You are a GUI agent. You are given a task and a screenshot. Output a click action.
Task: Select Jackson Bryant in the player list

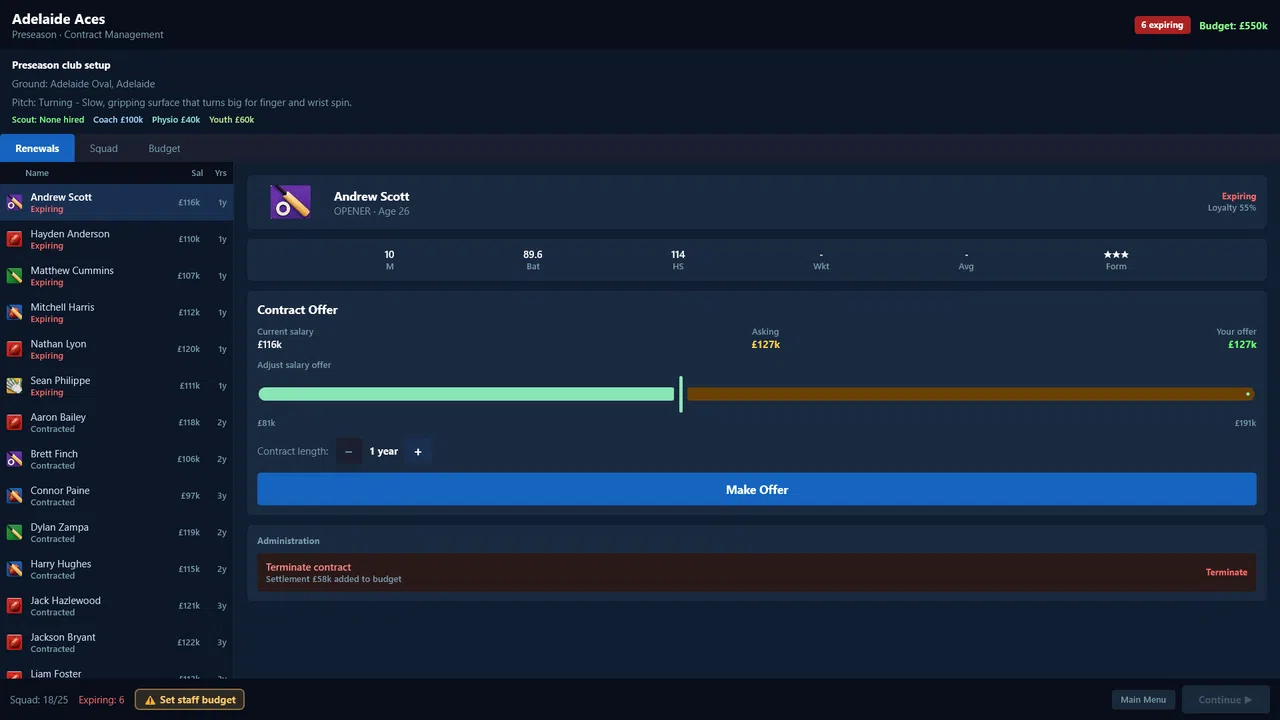(116, 642)
